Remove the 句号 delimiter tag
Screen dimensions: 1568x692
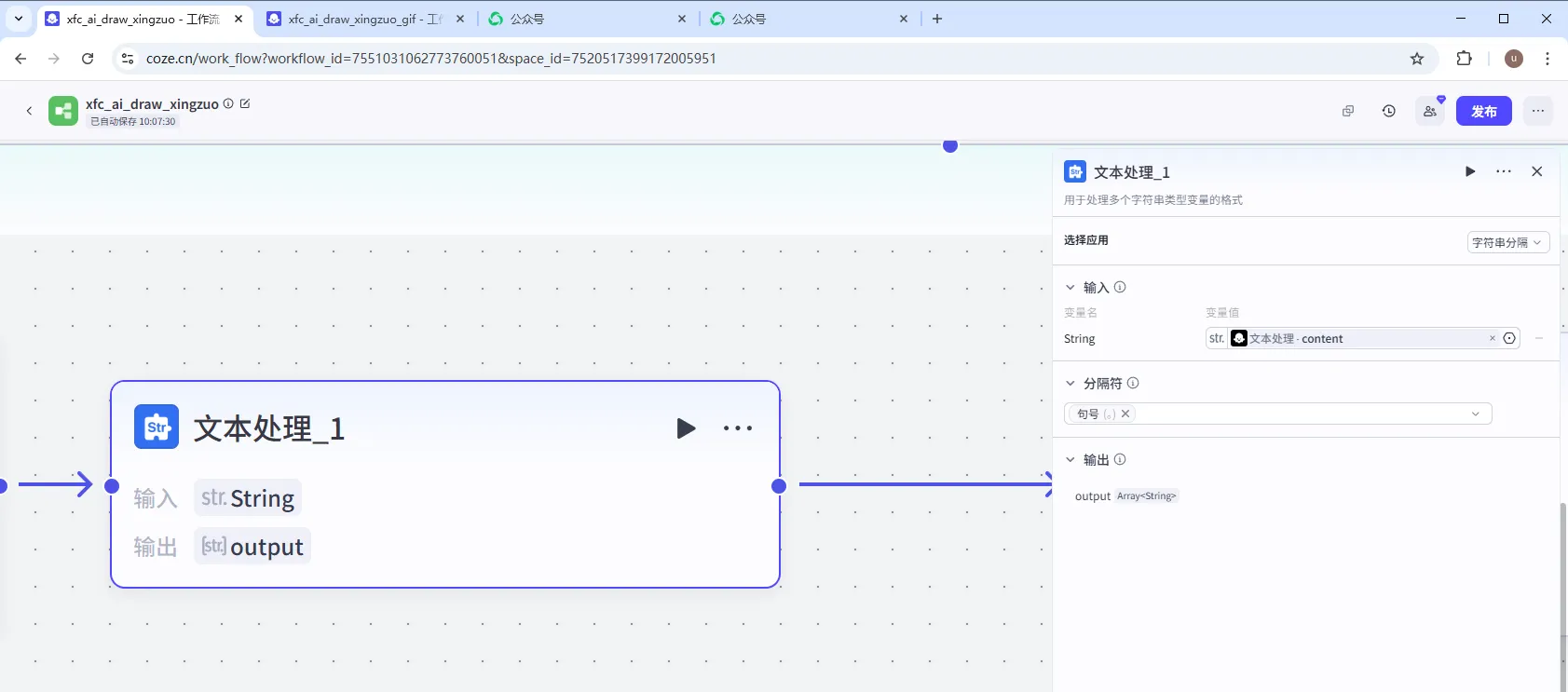click(x=1125, y=414)
